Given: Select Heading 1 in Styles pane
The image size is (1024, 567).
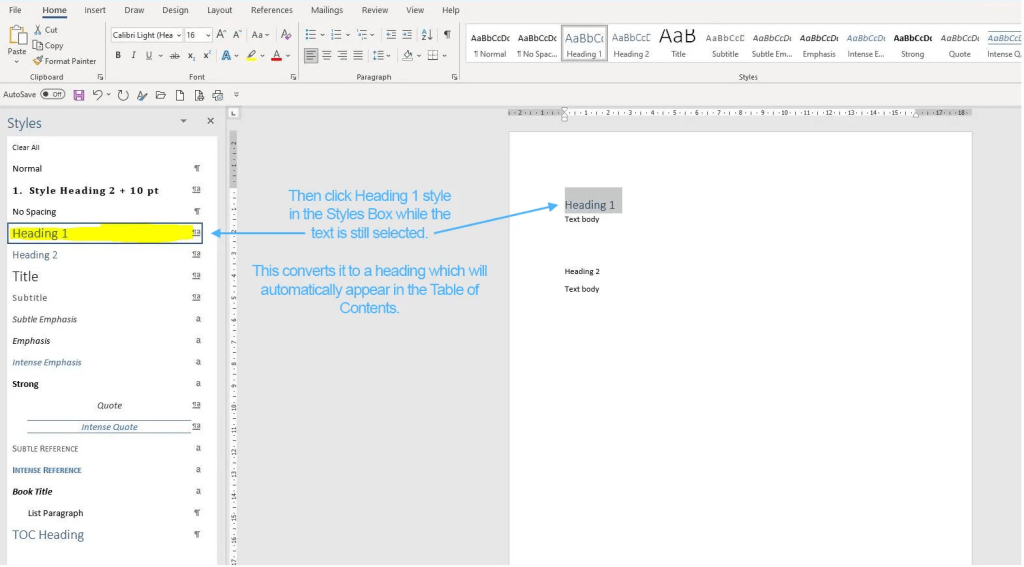Looking at the screenshot, I should [x=105, y=233].
